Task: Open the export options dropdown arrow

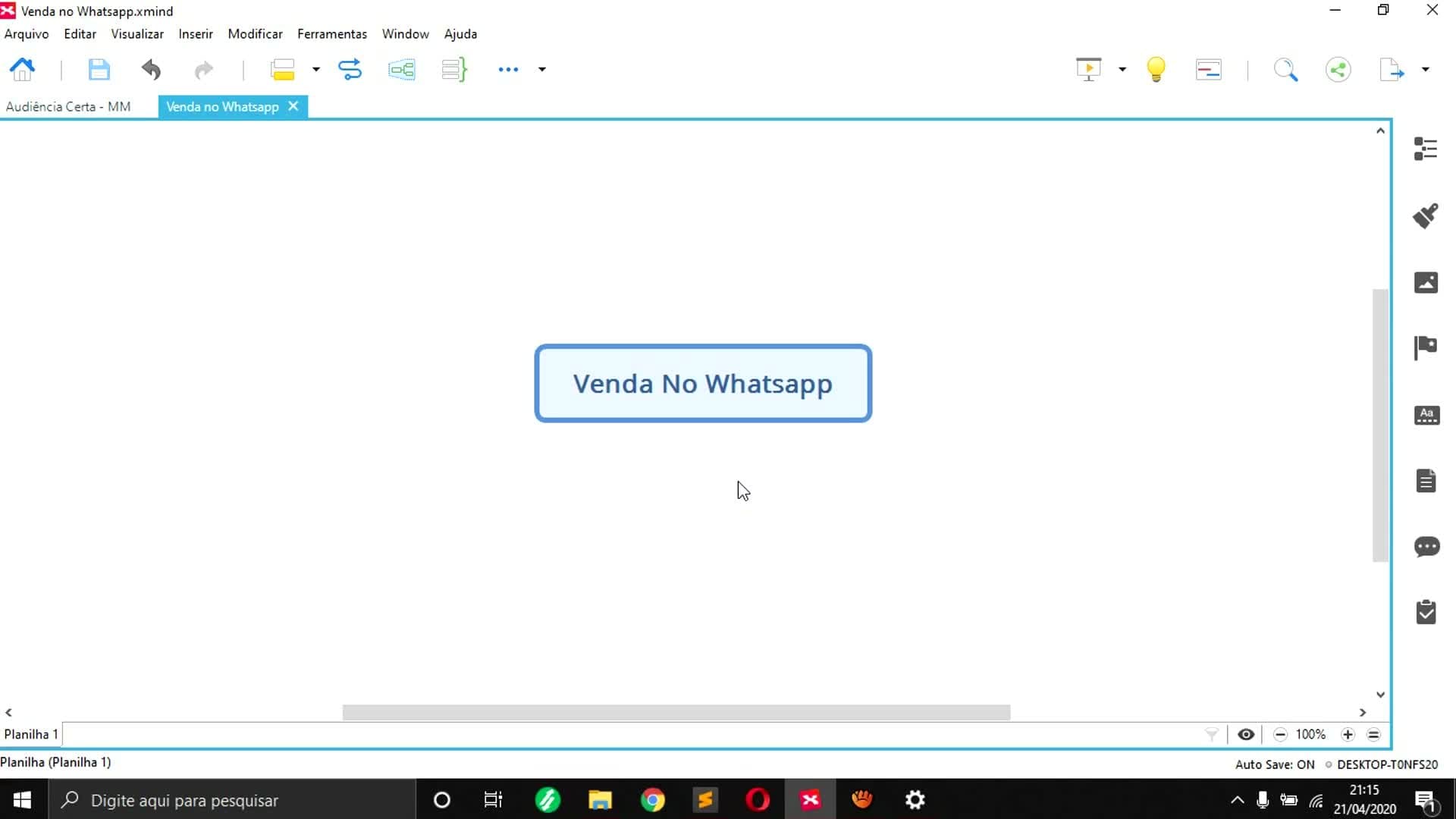Action: click(x=1426, y=70)
